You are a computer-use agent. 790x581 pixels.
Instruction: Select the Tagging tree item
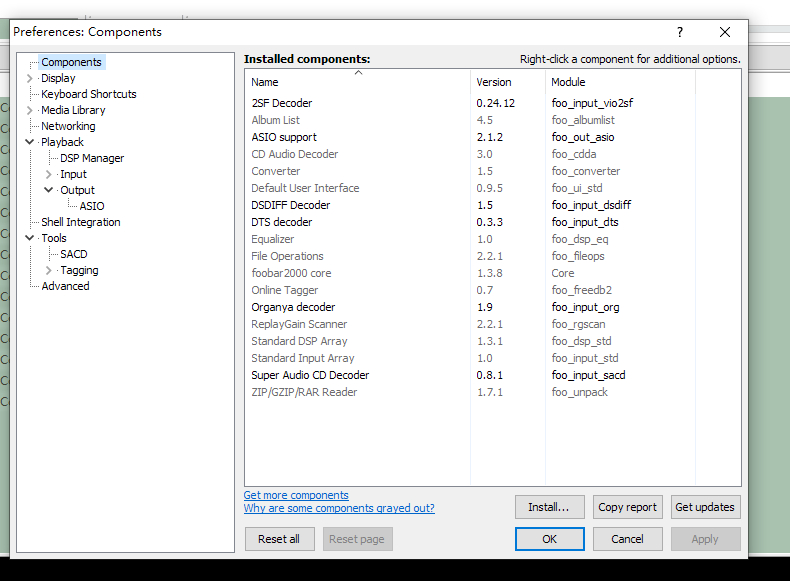click(79, 270)
